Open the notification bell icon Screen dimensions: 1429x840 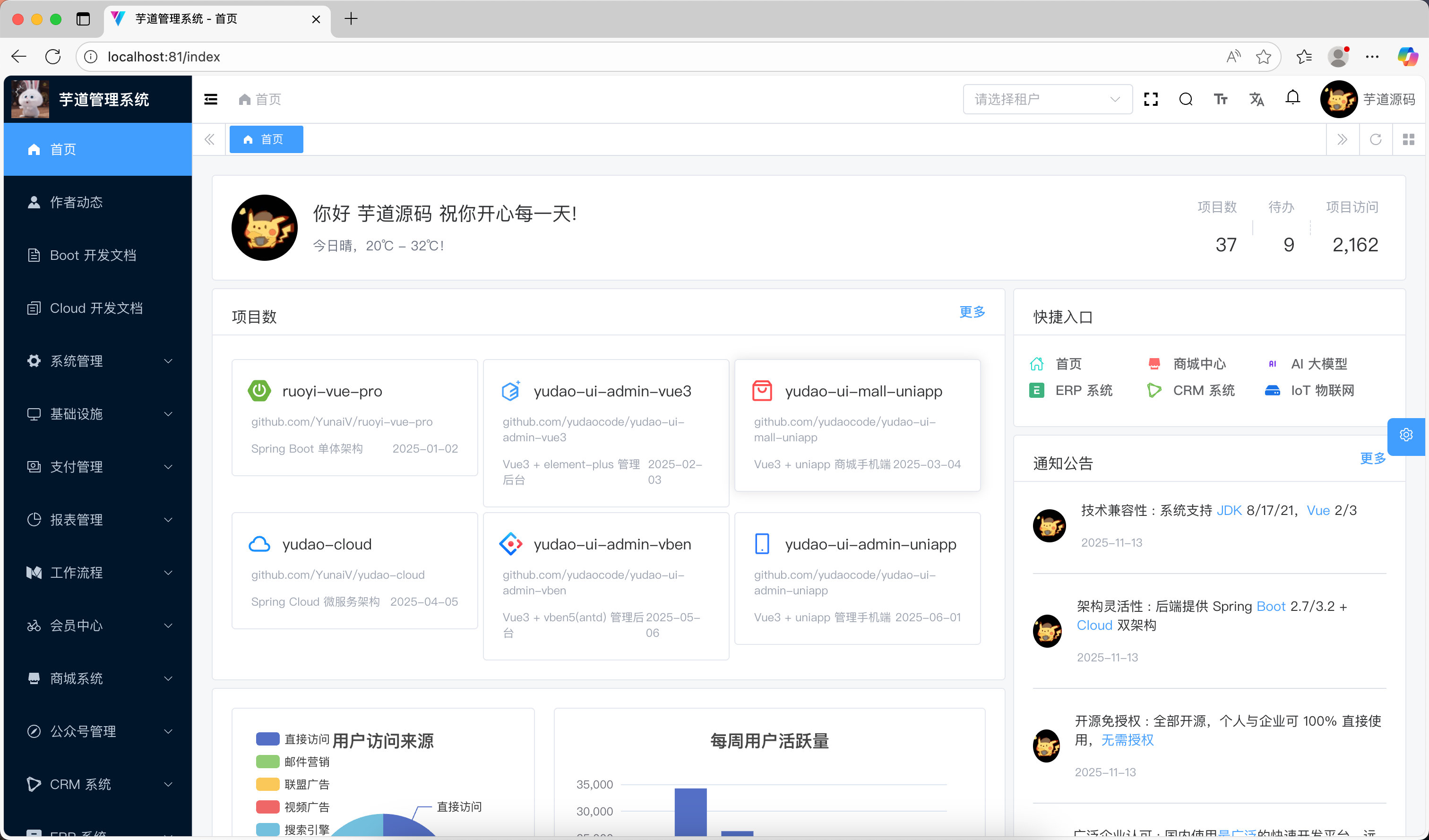click(1292, 98)
